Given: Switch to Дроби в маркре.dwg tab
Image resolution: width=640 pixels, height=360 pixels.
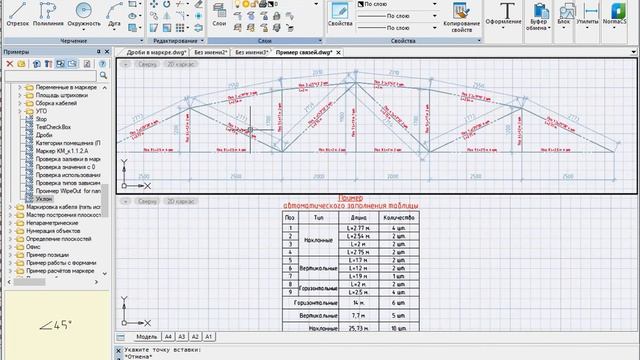Looking at the screenshot, I should click(x=156, y=52).
